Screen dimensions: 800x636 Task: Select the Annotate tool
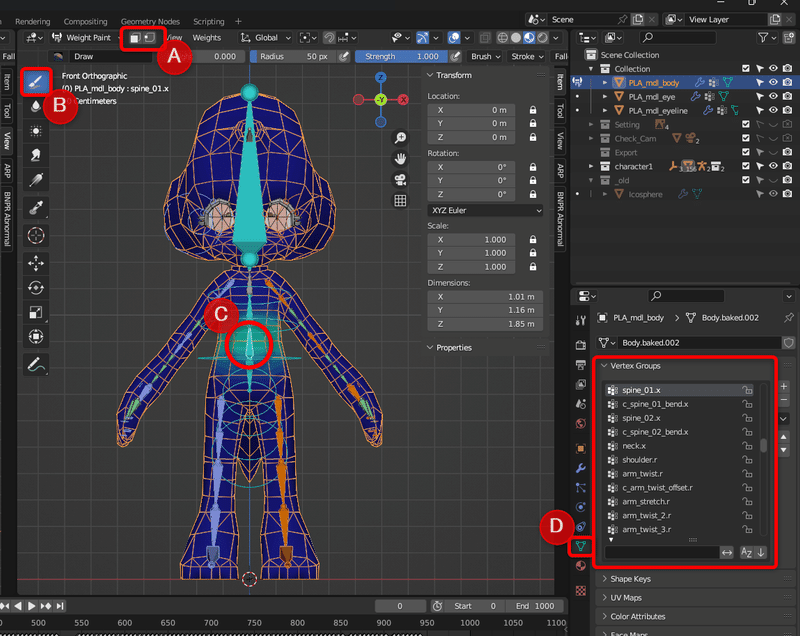36,365
